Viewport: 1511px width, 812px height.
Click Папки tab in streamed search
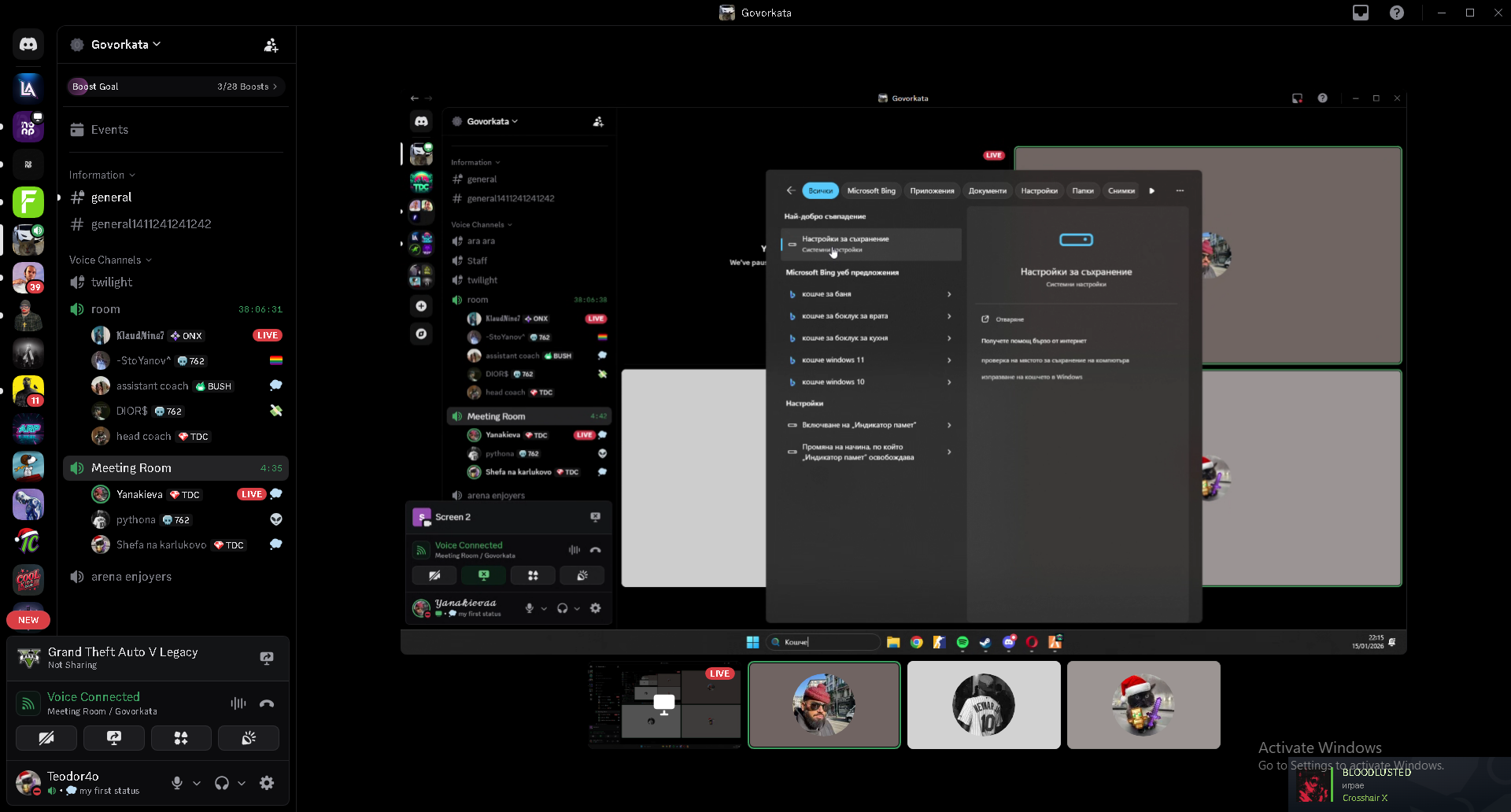tap(1083, 190)
